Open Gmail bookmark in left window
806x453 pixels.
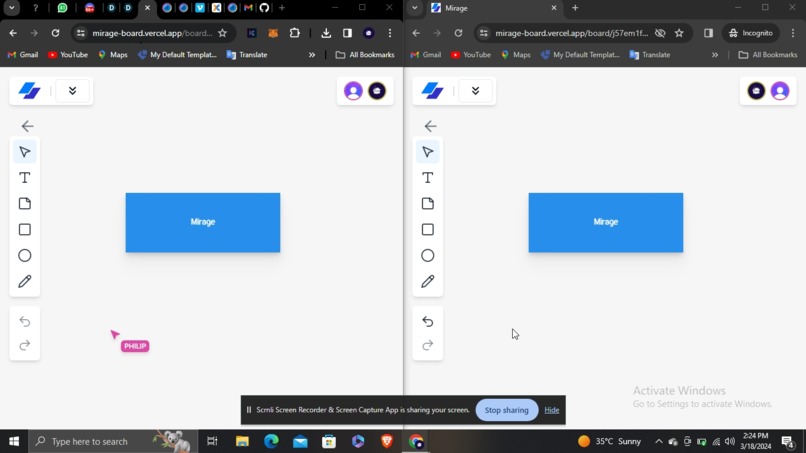click(23, 55)
